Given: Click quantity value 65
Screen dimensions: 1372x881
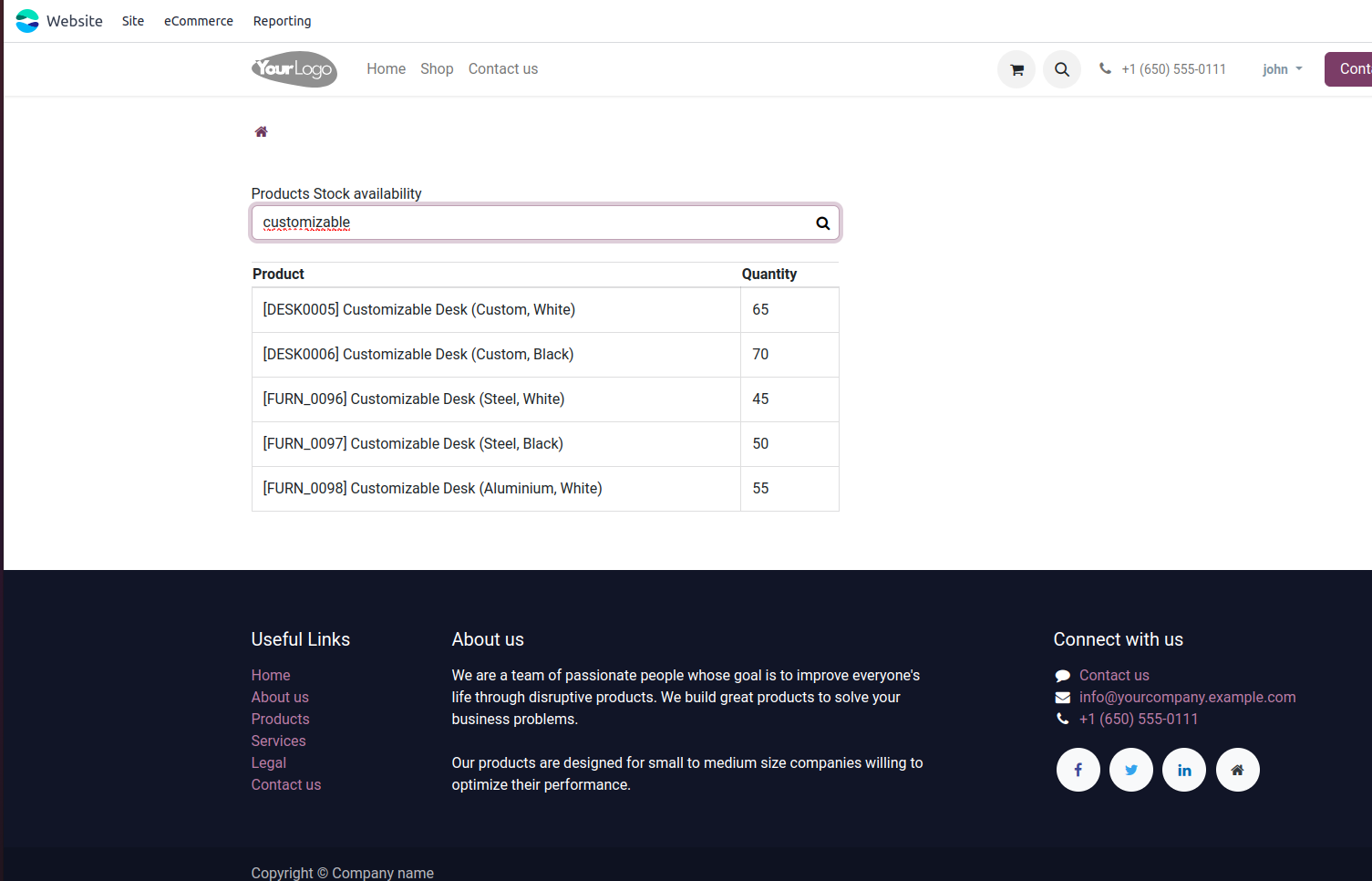Looking at the screenshot, I should click(760, 310).
